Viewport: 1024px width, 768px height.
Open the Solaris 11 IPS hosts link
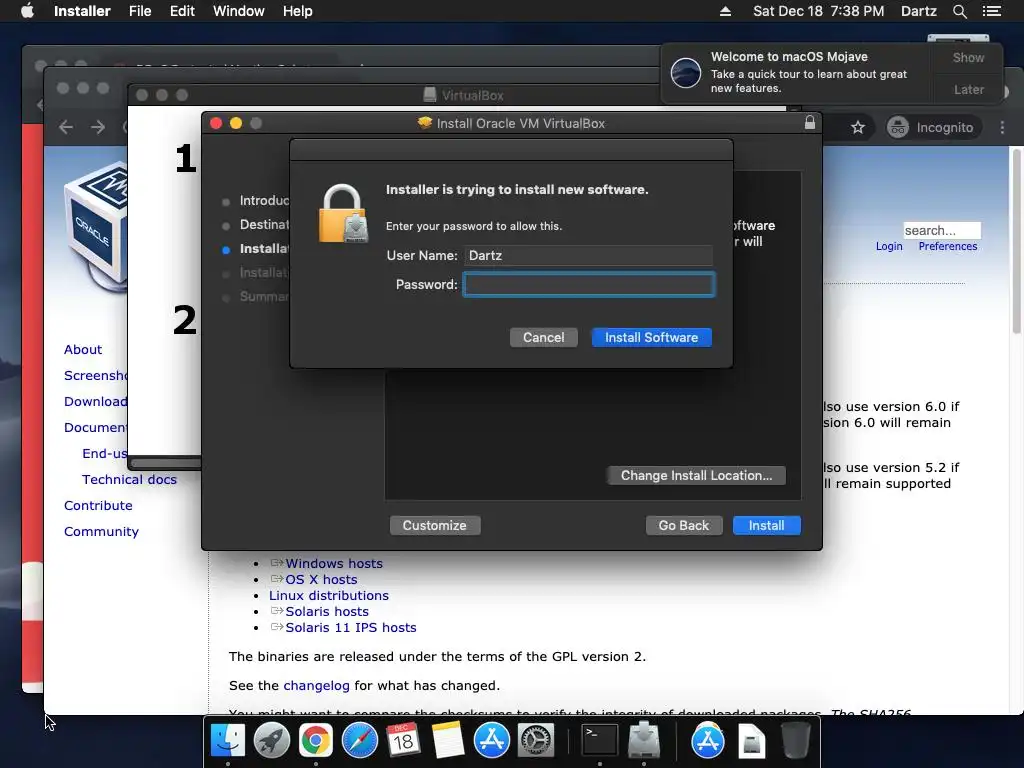pyautogui.click(x=351, y=628)
